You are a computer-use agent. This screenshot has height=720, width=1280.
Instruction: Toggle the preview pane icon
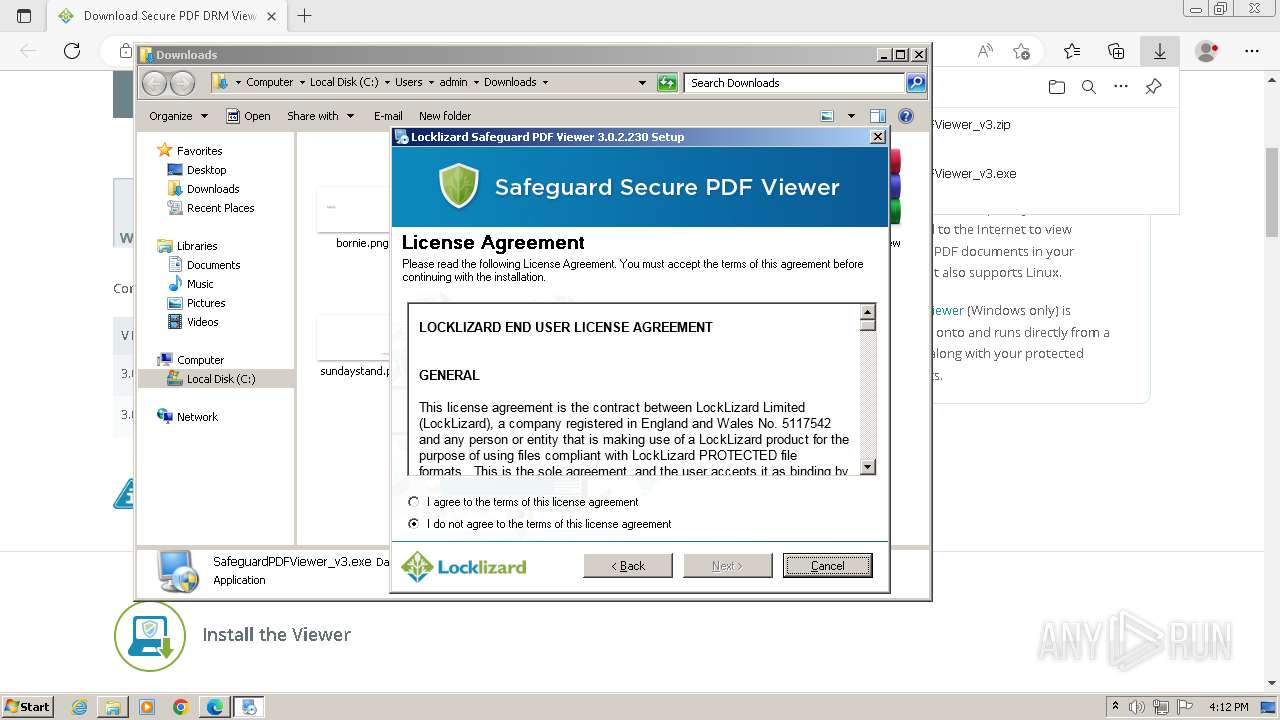tap(878, 116)
